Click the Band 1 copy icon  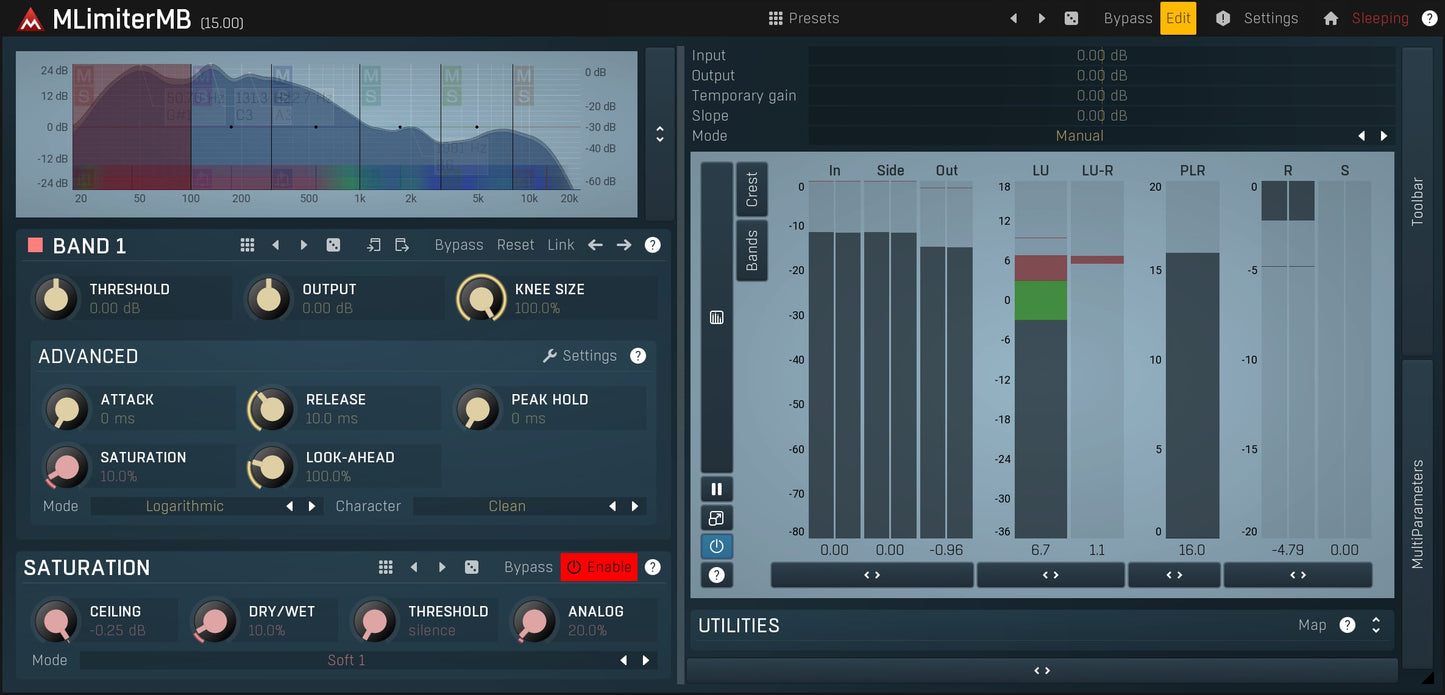coord(374,245)
